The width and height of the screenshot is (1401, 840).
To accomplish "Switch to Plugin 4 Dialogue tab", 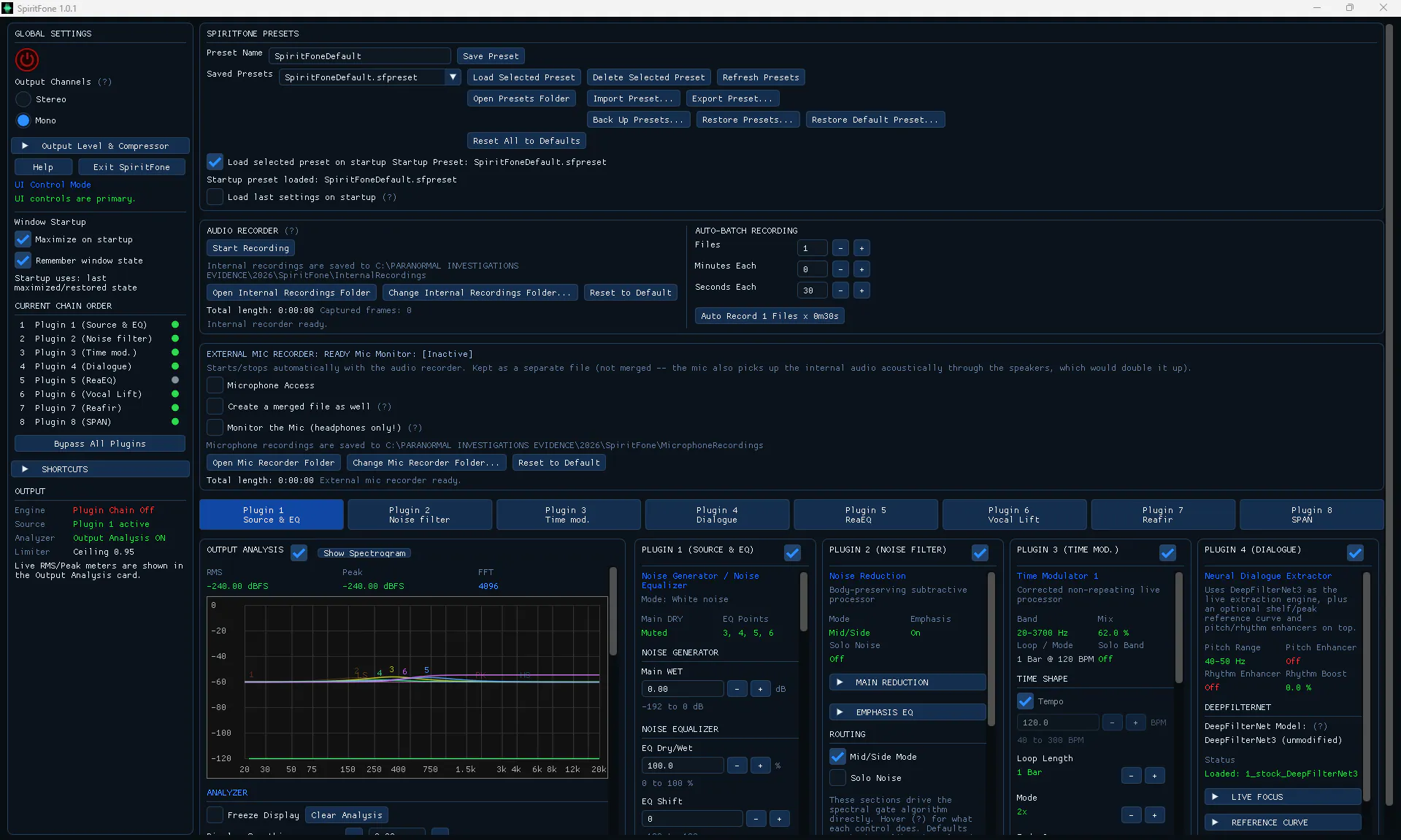I will pos(717,515).
